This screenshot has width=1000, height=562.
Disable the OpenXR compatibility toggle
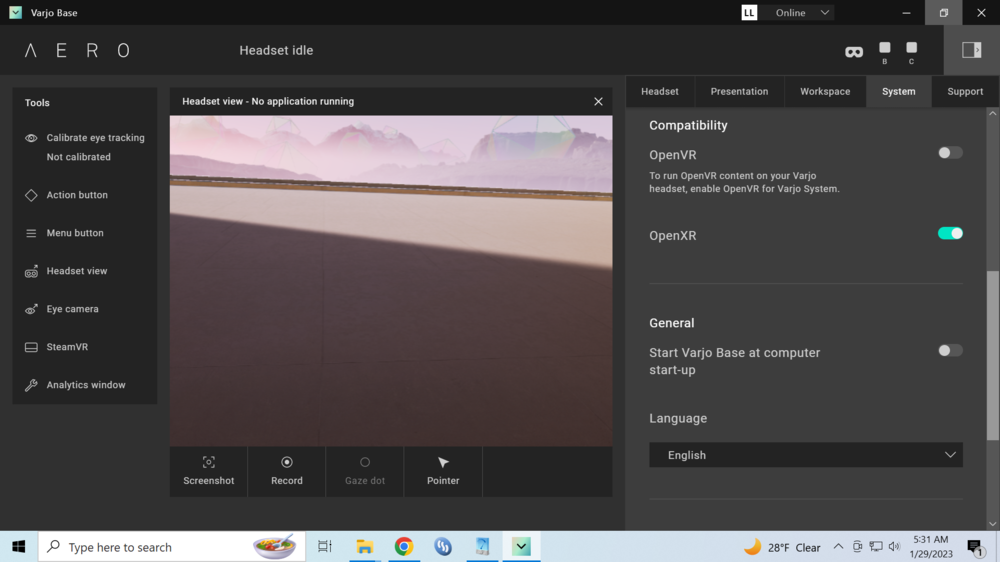point(950,233)
